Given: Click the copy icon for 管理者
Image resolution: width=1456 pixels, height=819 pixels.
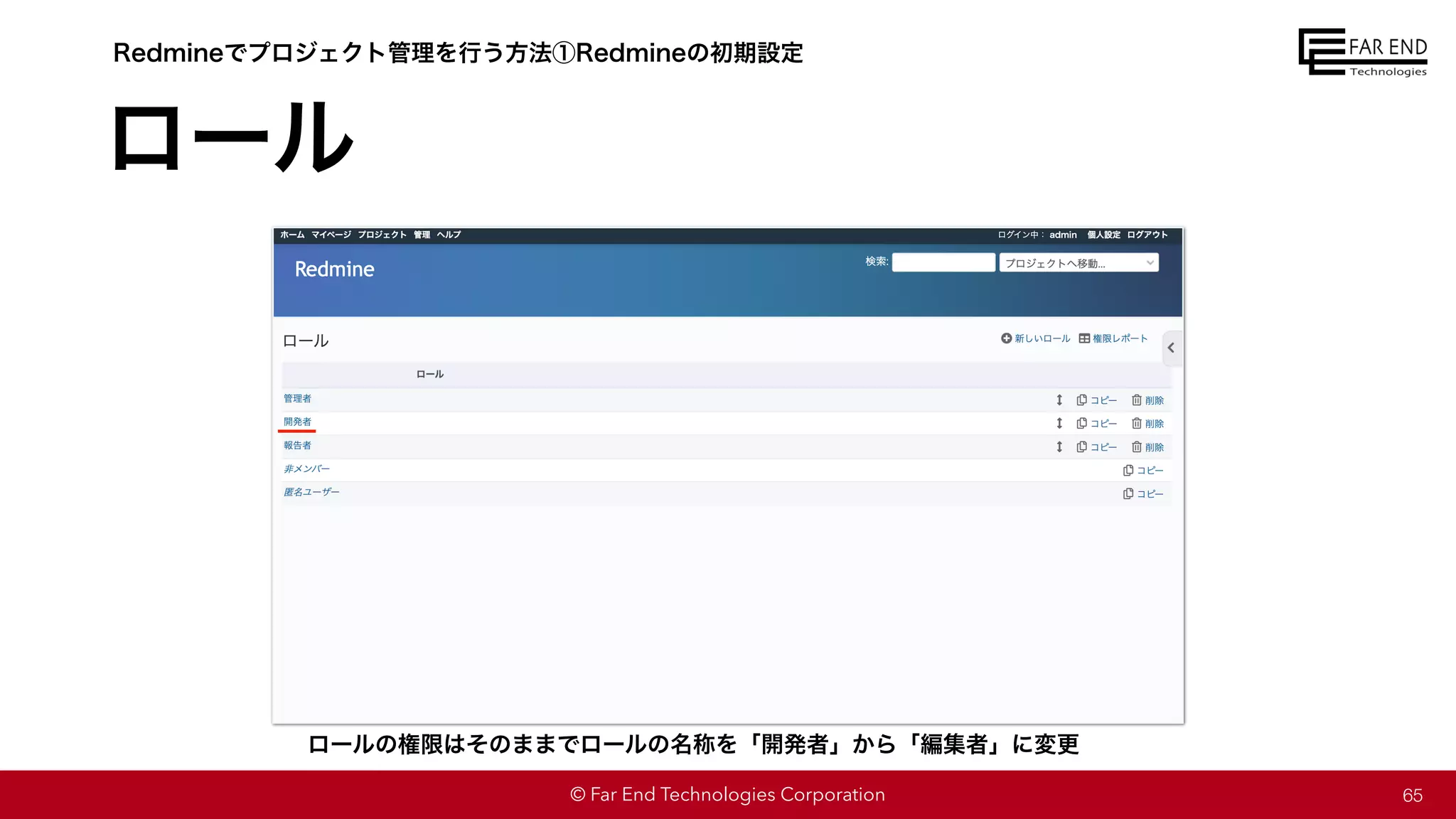Looking at the screenshot, I should (1082, 400).
